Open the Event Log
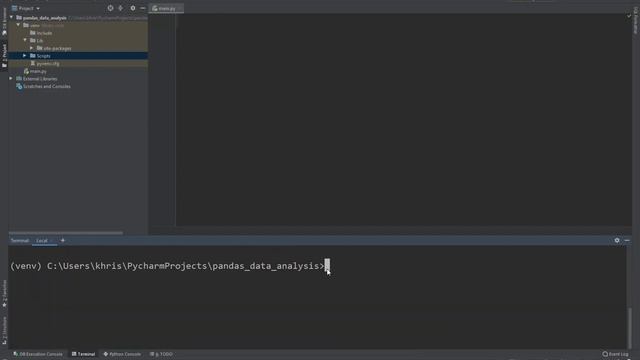This screenshot has height=360, width=640. (x=616, y=354)
